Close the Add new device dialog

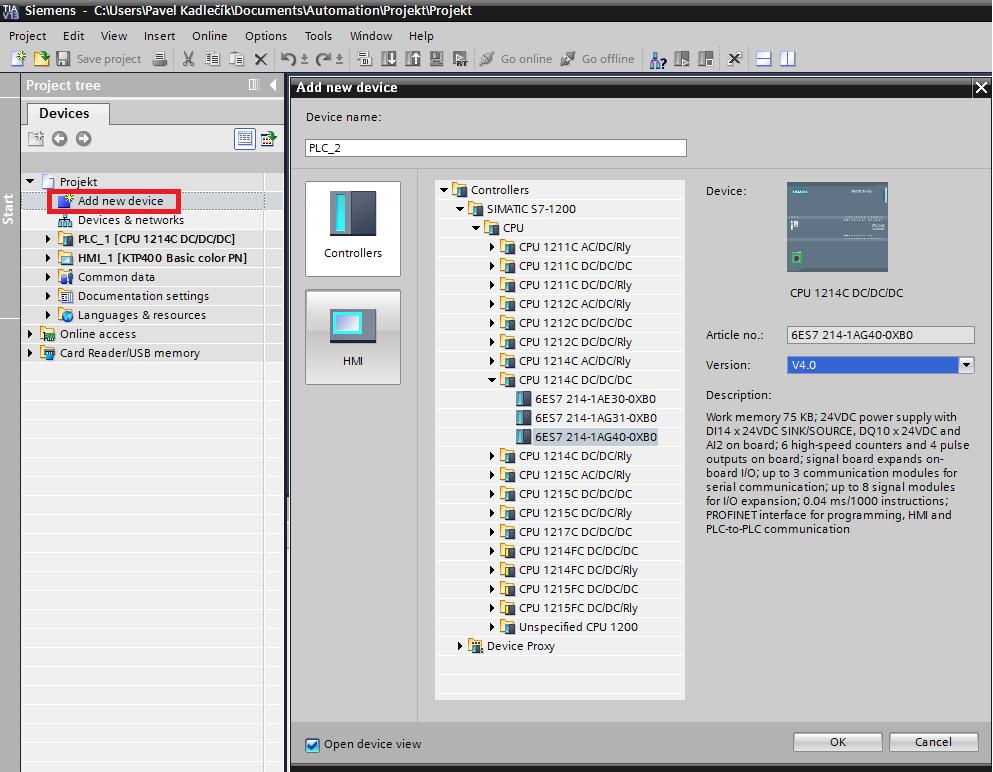(981, 87)
